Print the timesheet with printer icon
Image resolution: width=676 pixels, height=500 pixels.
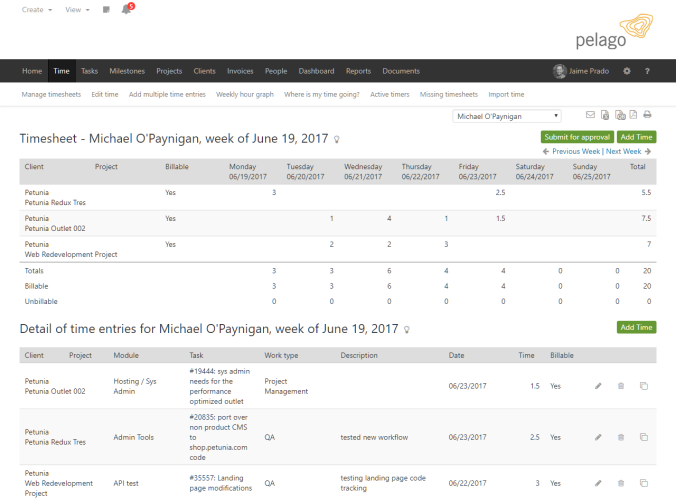(647, 115)
